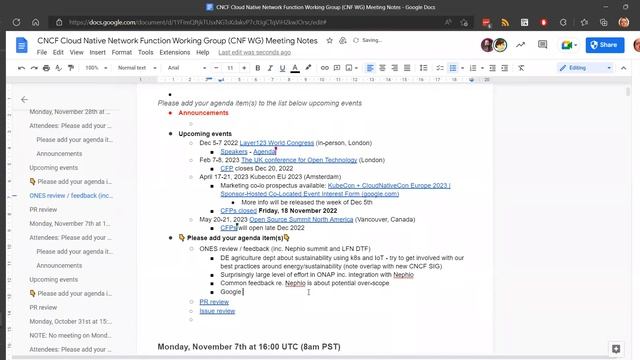Open the Edit menu
Viewport: 640px width, 360px height.
pos(58,53)
